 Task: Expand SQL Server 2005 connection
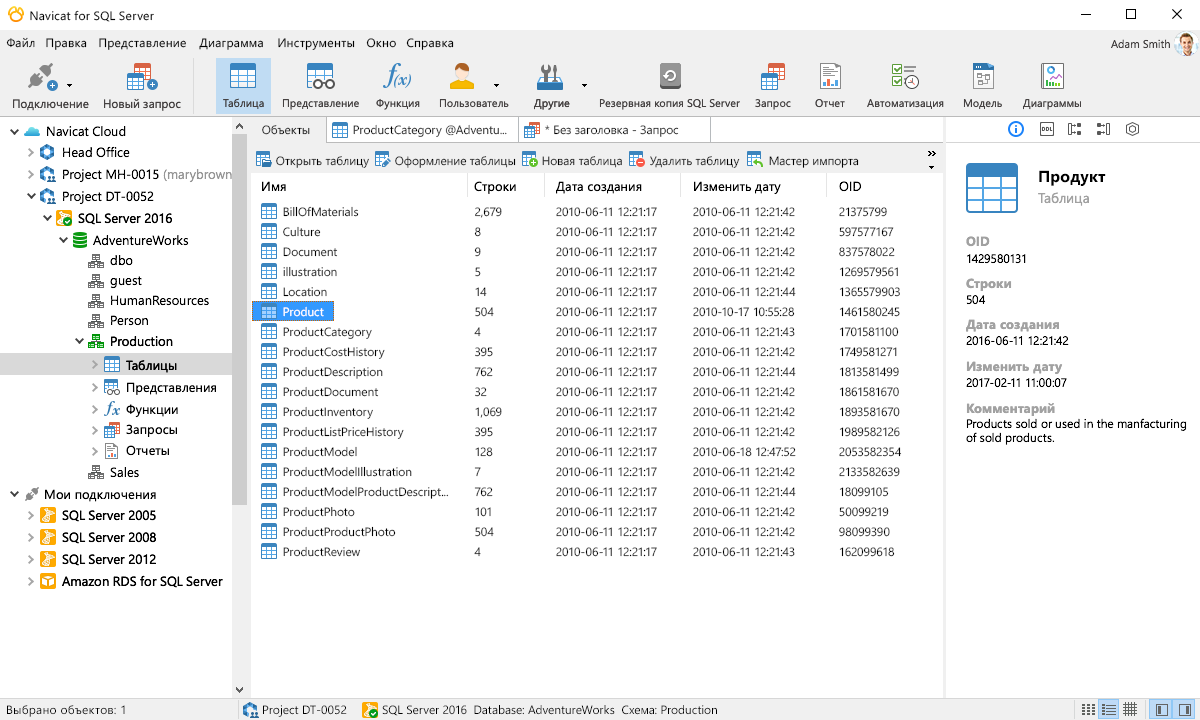click(30, 516)
